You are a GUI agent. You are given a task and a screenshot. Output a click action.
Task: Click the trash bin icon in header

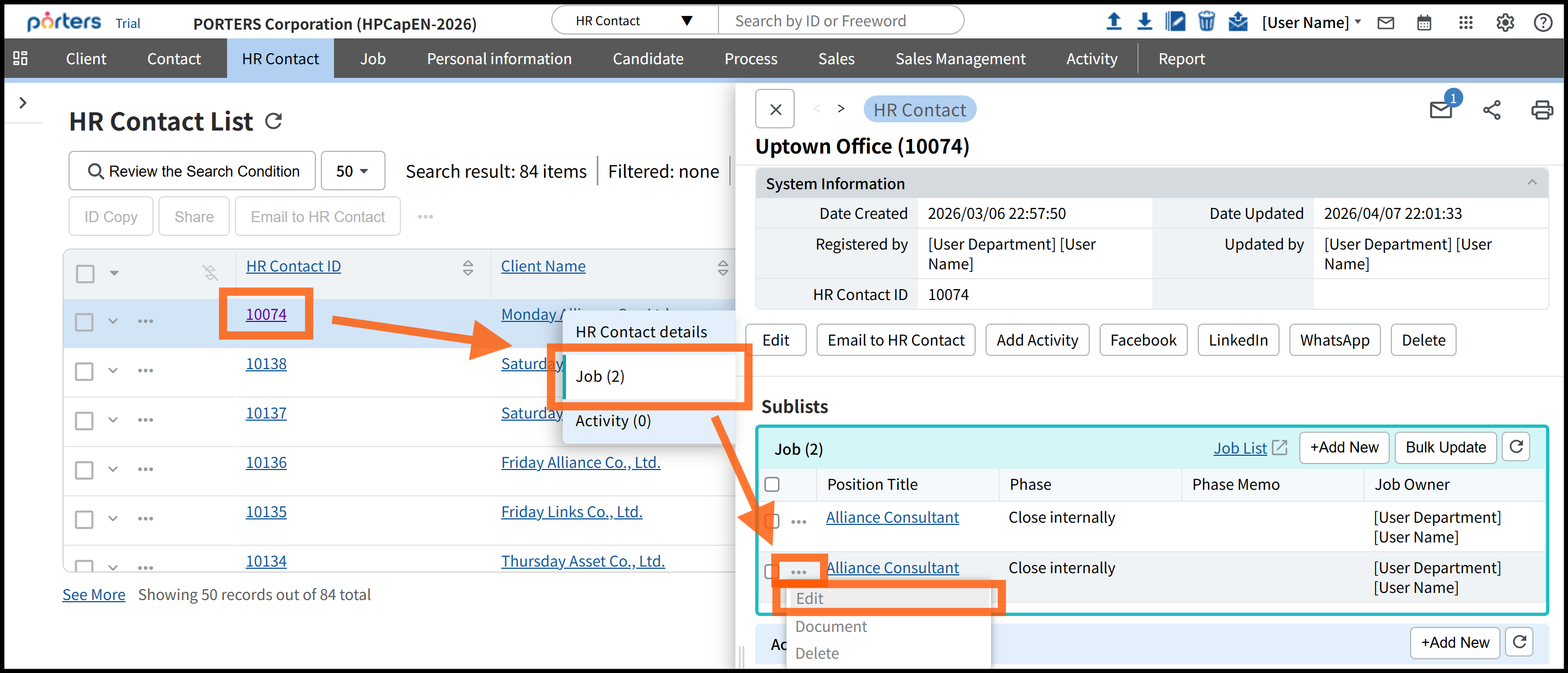click(x=1206, y=22)
